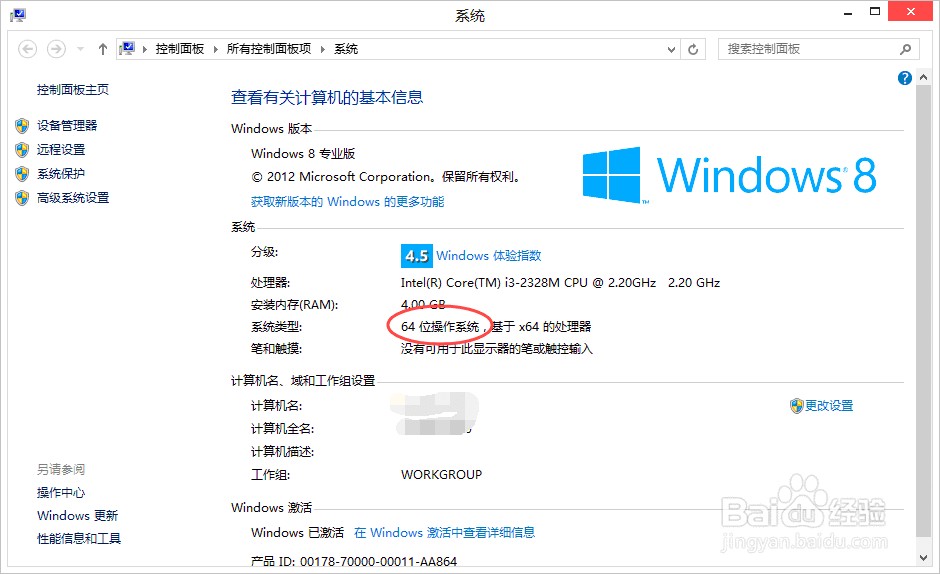940x574 pixels.
Task: Refresh the control panel page
Action: pos(693,49)
